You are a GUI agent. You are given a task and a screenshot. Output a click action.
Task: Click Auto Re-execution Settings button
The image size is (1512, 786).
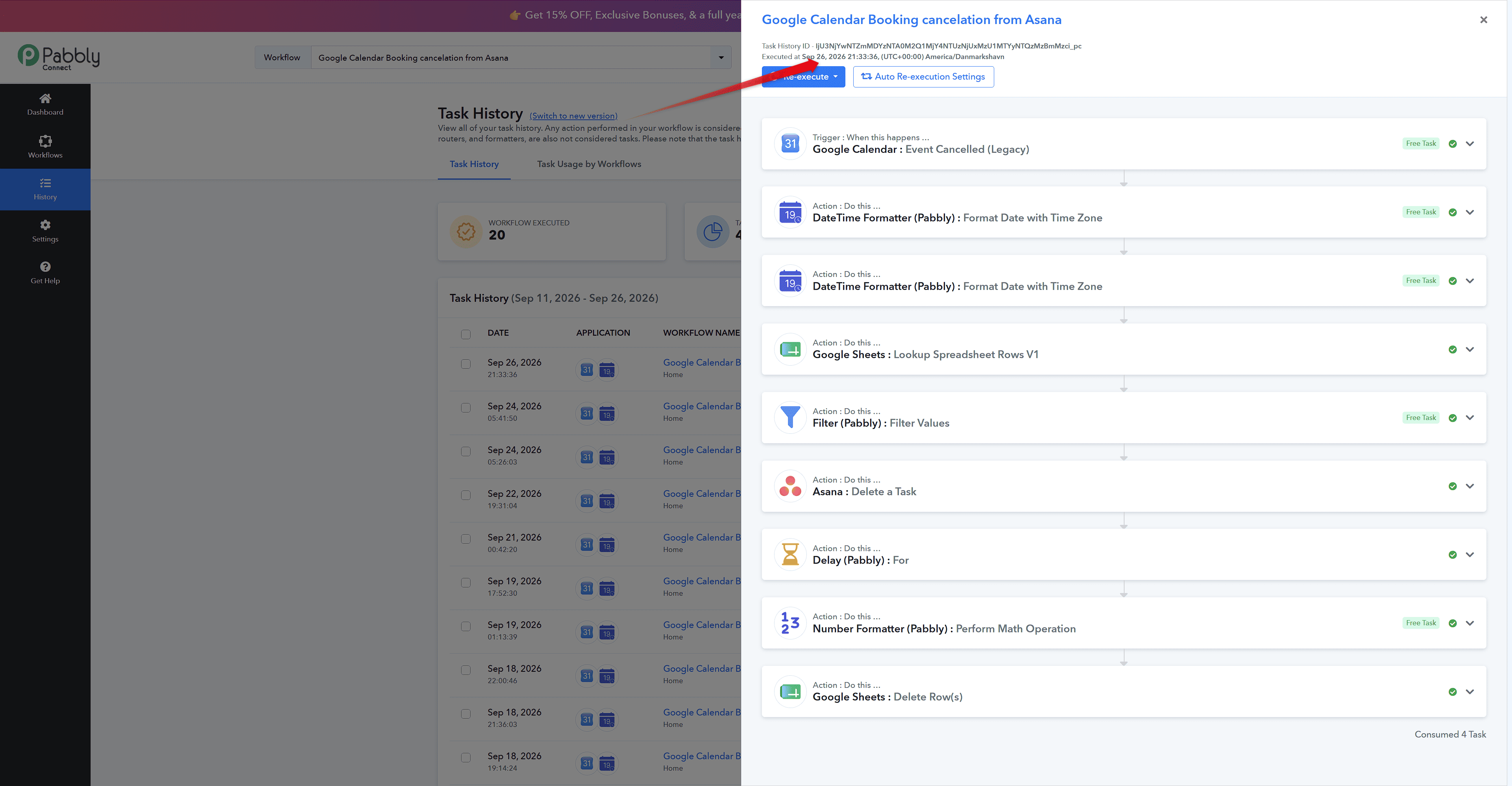tap(923, 77)
